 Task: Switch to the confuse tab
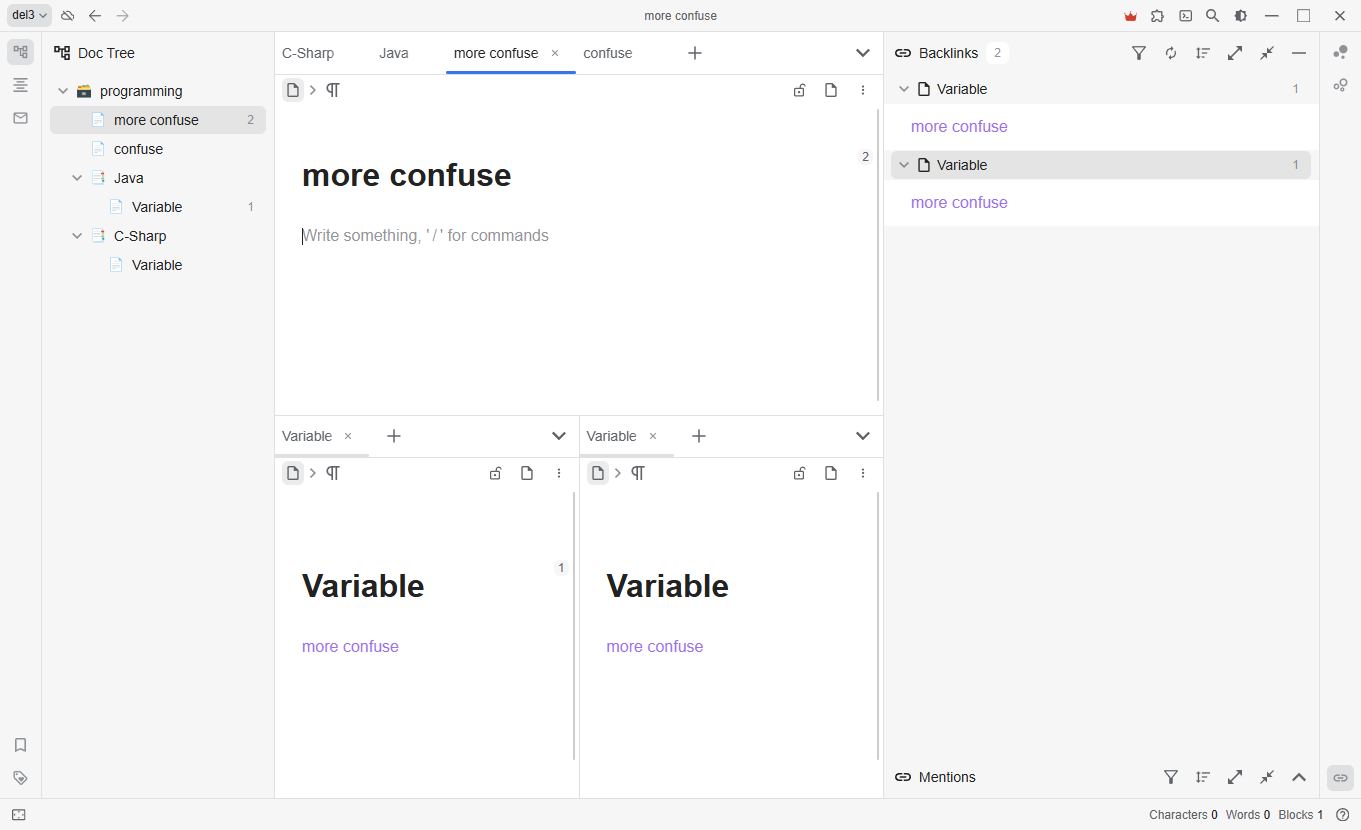(607, 53)
